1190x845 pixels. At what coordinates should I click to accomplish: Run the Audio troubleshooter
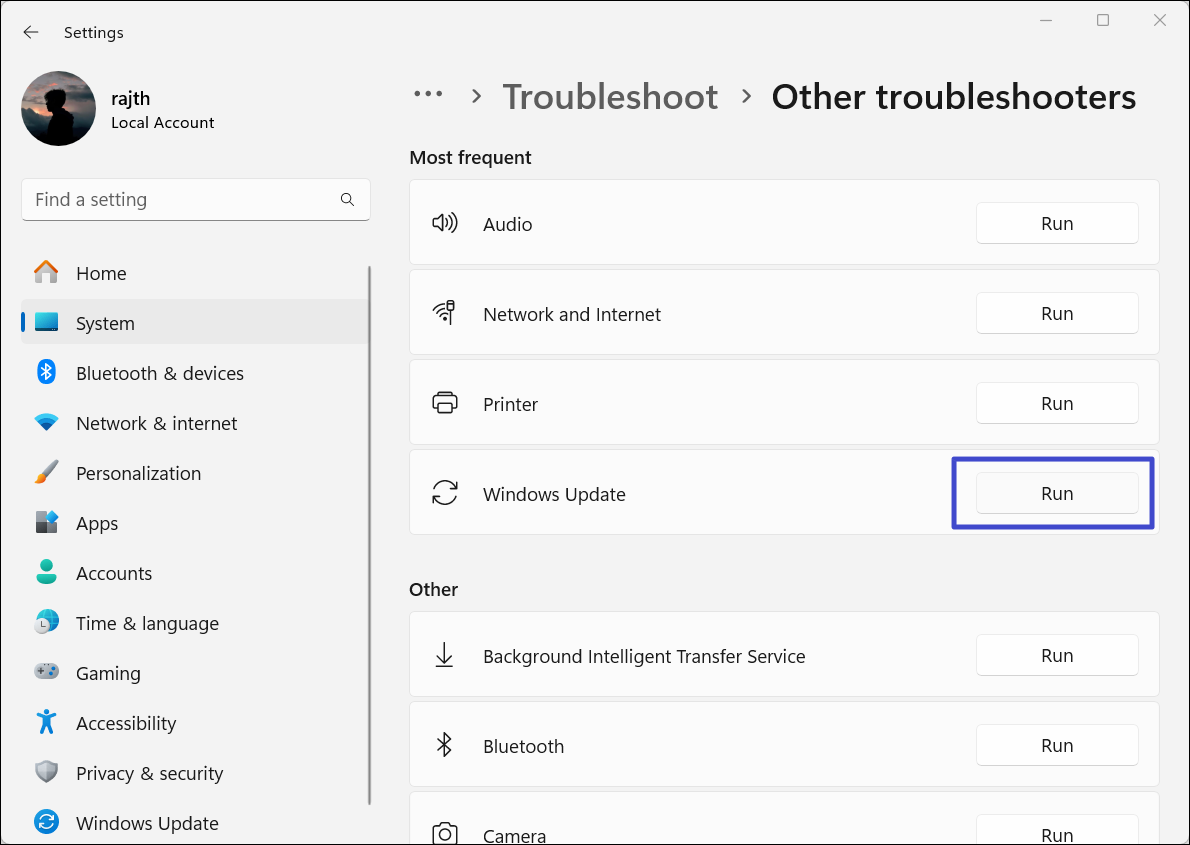tap(1057, 224)
